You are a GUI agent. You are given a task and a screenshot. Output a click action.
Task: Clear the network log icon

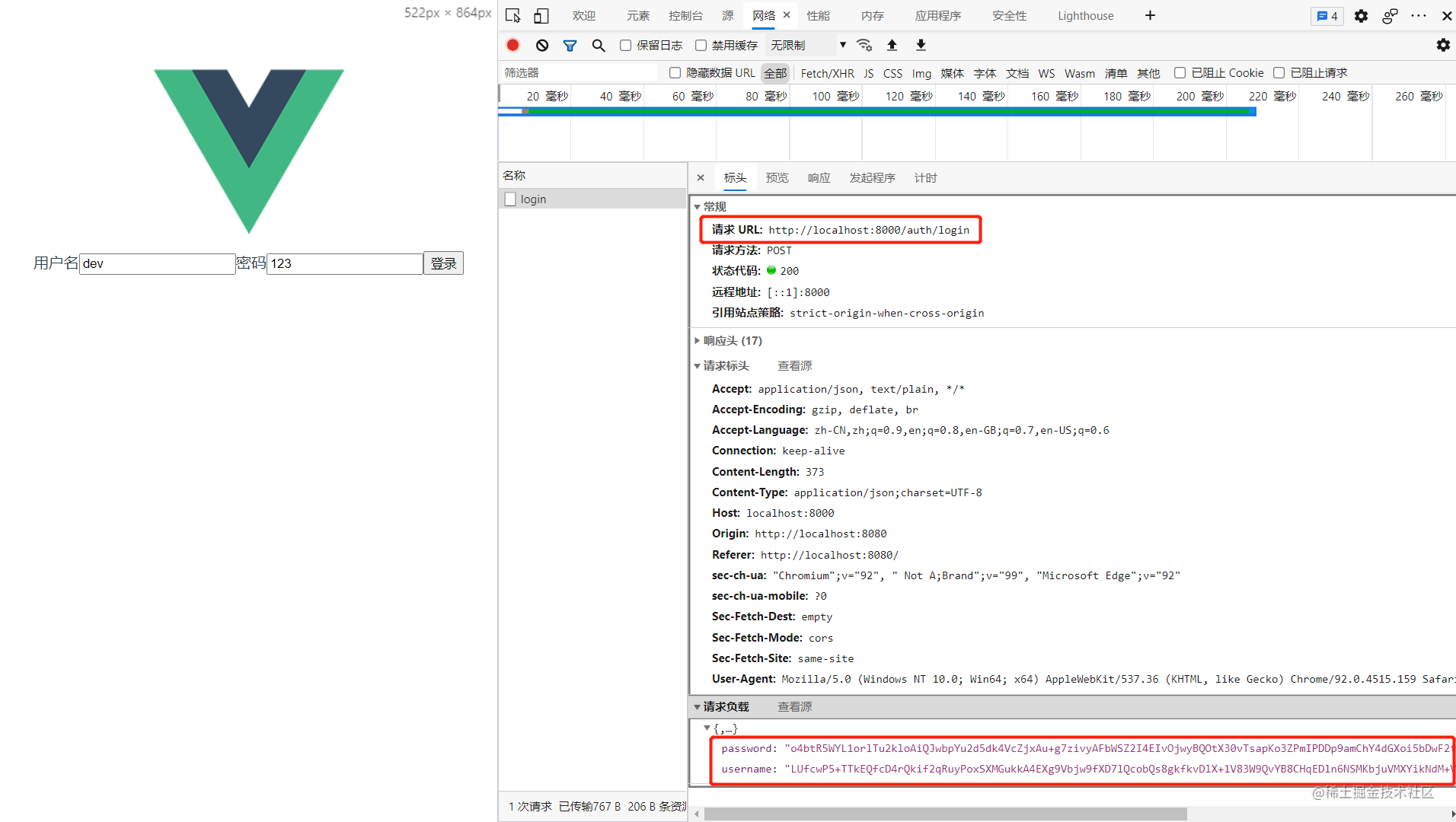coord(542,45)
